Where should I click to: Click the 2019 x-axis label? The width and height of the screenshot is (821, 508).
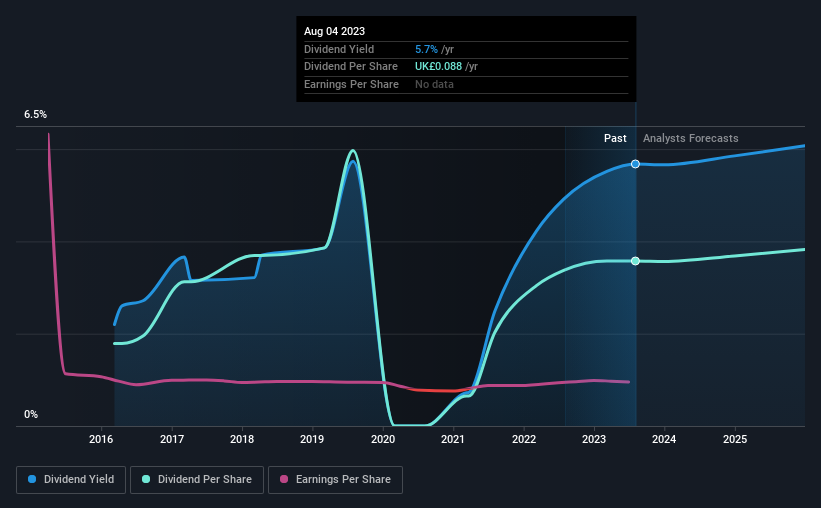tap(312, 439)
